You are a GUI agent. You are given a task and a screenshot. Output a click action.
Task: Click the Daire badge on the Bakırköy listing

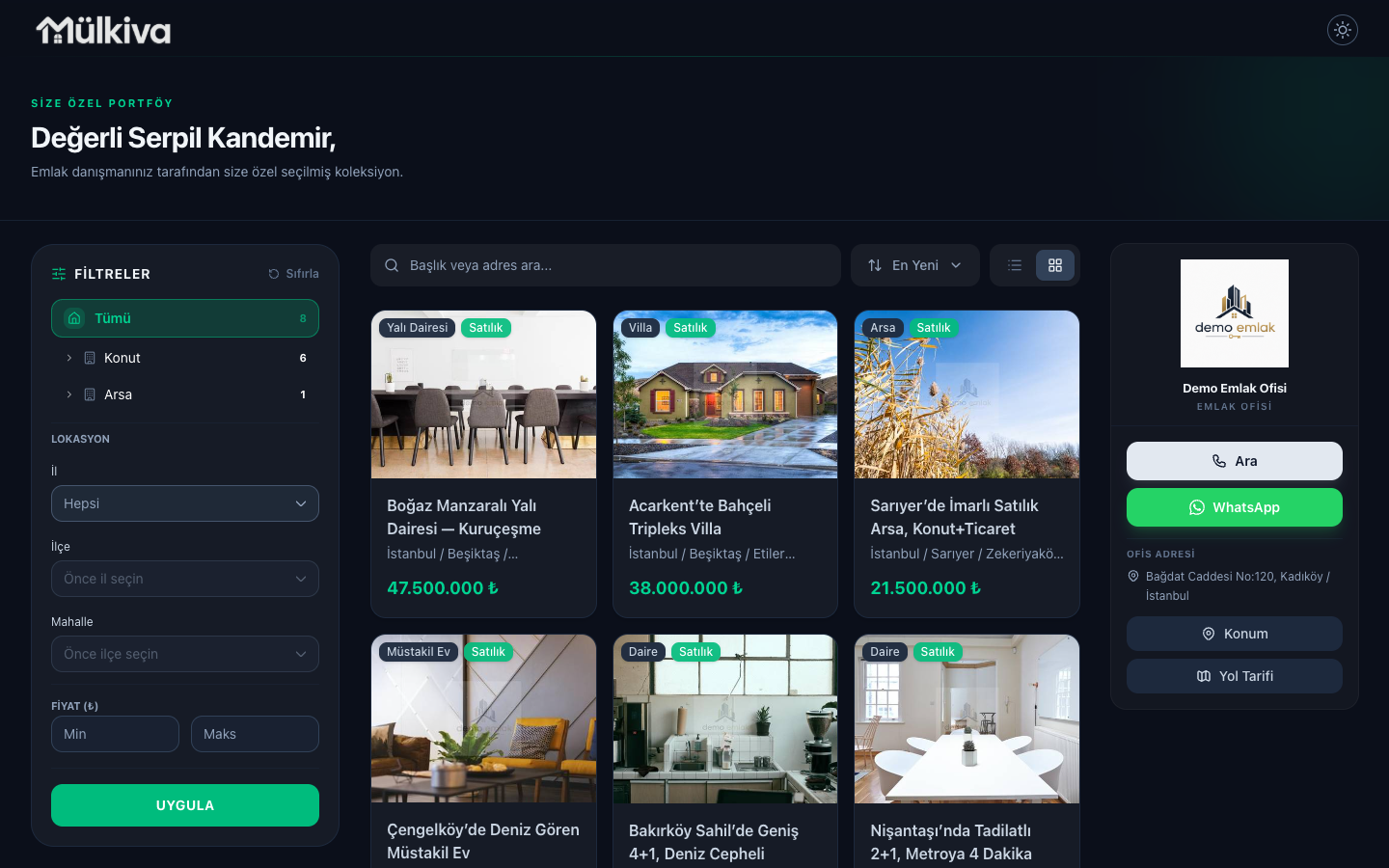[x=643, y=652]
